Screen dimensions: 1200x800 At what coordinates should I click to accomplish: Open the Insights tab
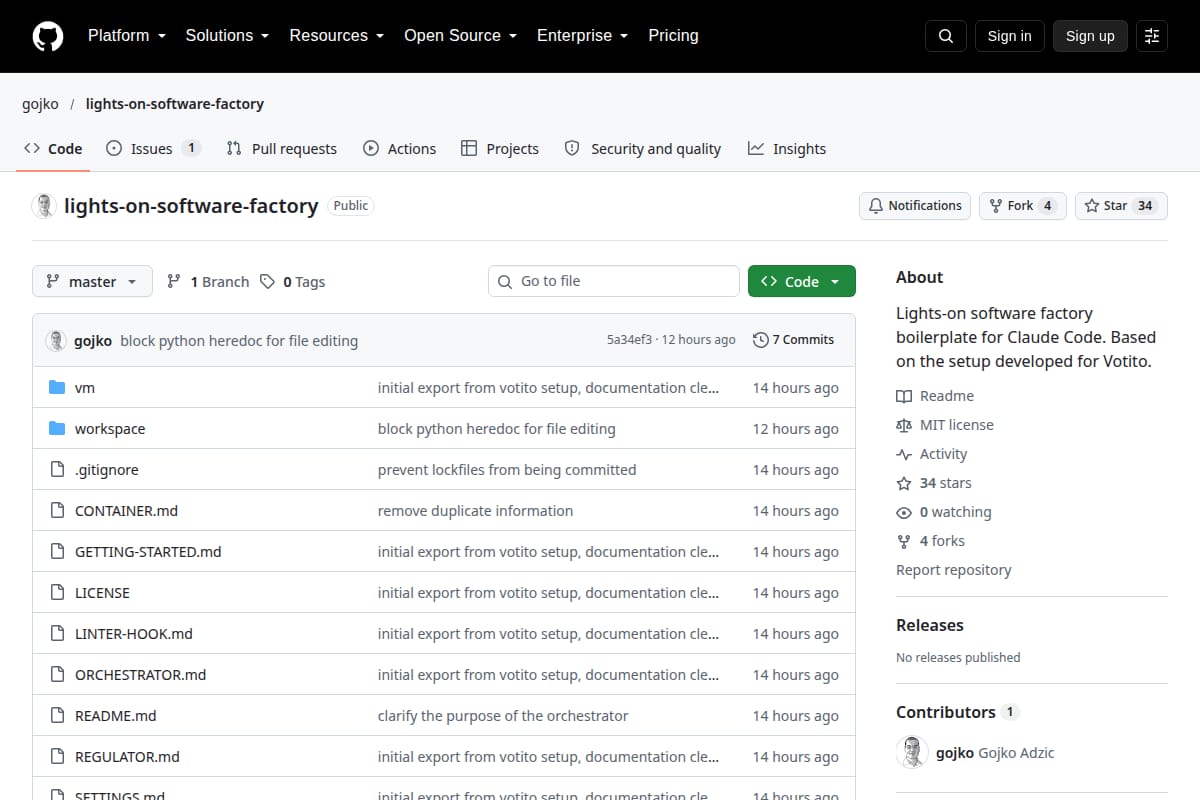(x=787, y=149)
